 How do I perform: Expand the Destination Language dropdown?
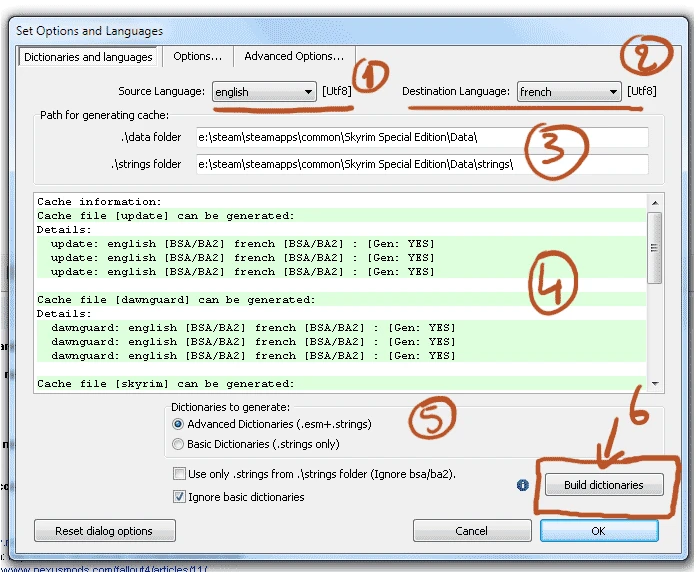pyautogui.click(x=569, y=92)
